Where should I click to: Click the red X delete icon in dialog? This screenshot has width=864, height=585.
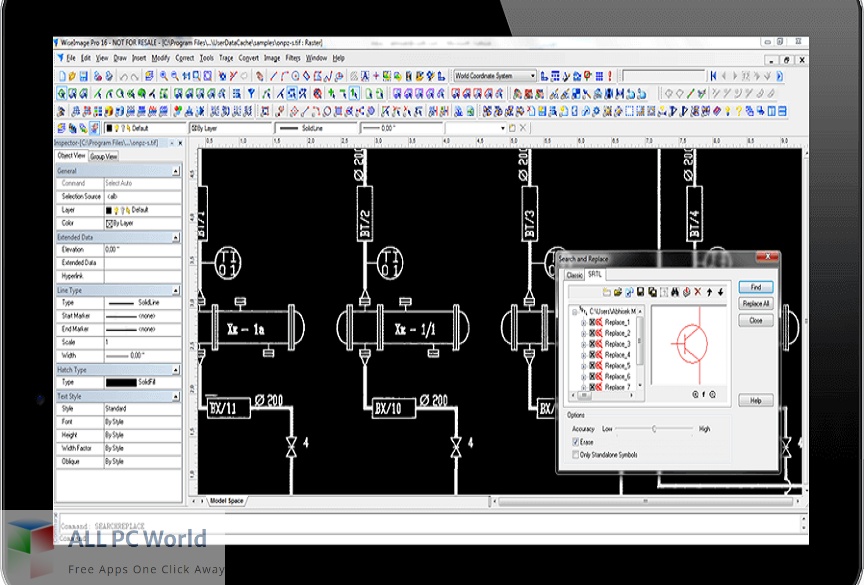click(698, 292)
